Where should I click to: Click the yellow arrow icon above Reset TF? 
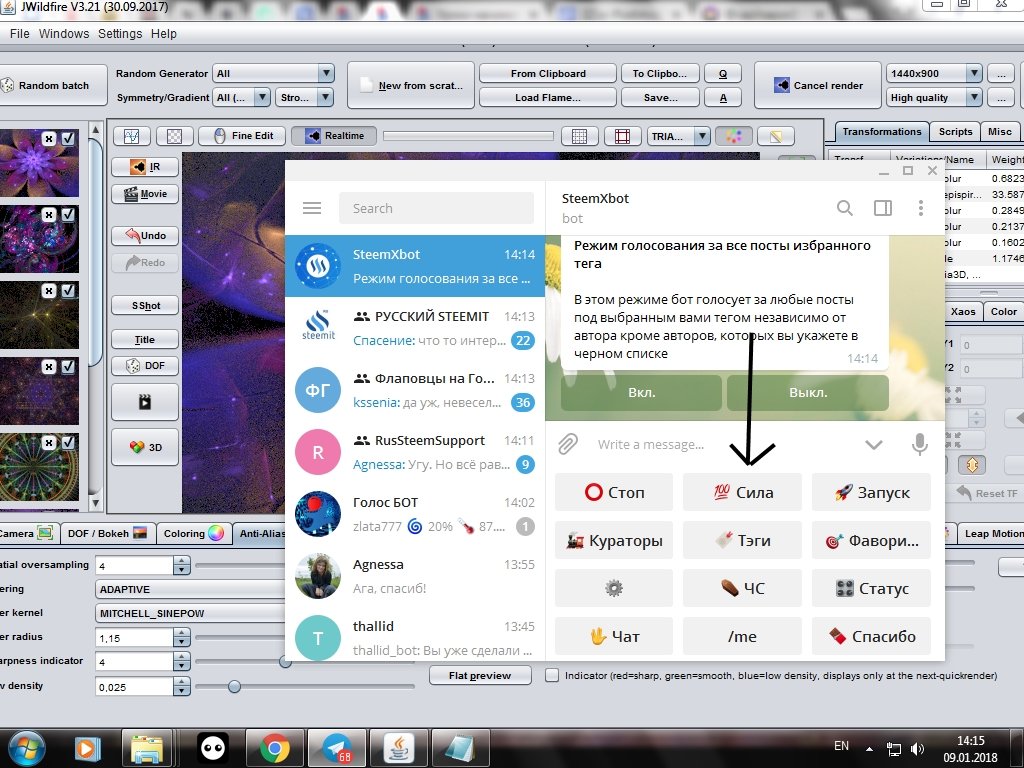click(x=972, y=465)
